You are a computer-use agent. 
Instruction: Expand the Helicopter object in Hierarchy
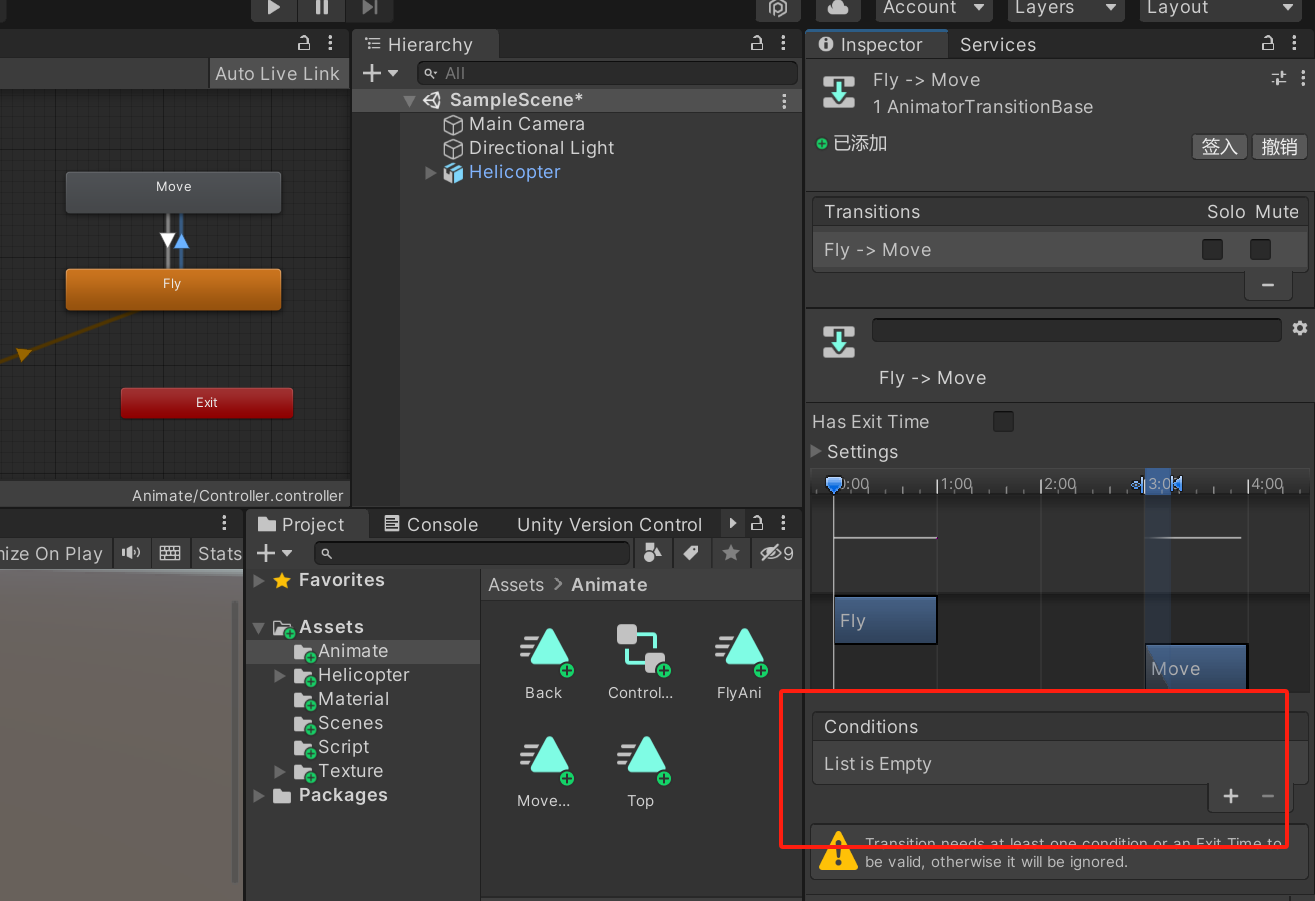(430, 172)
